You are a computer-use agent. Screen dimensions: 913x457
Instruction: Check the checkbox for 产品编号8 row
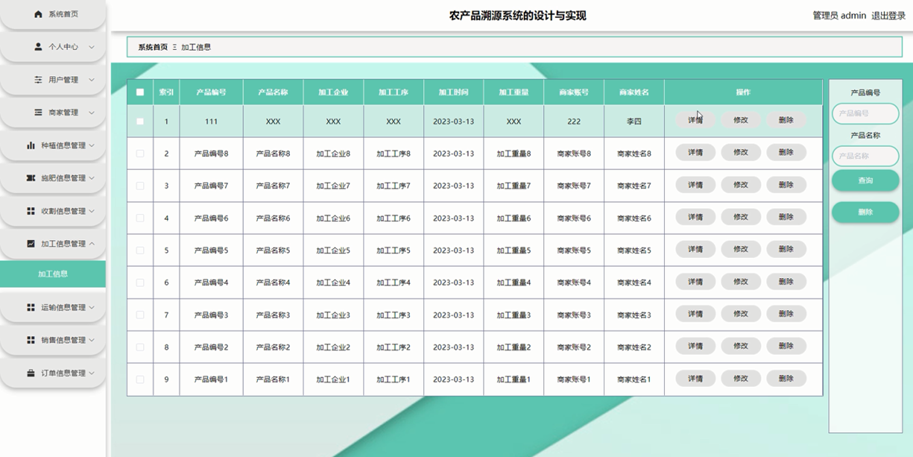[140, 154]
